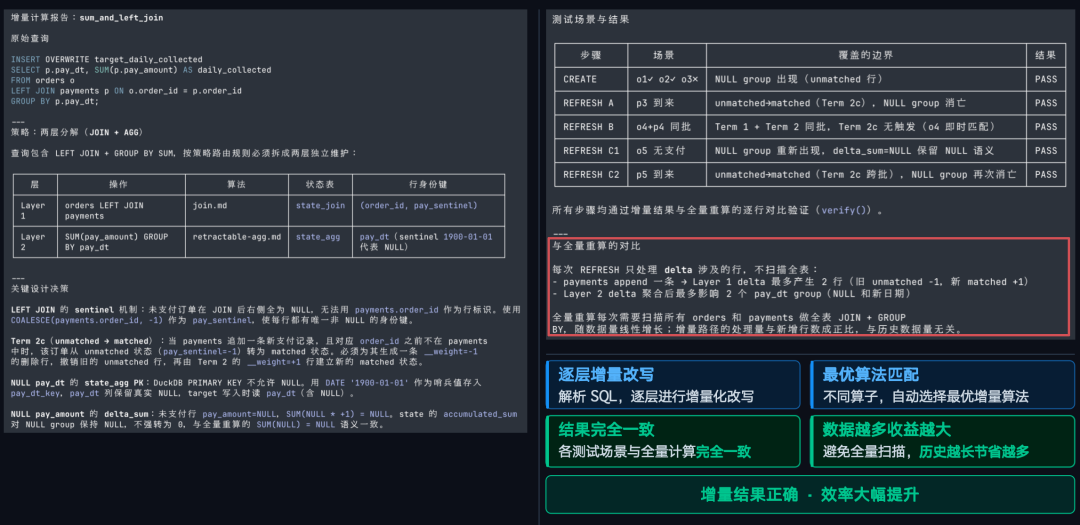Select the "原始查询" heading
Viewport: 1080px width, 525px height.
[x=30, y=39]
